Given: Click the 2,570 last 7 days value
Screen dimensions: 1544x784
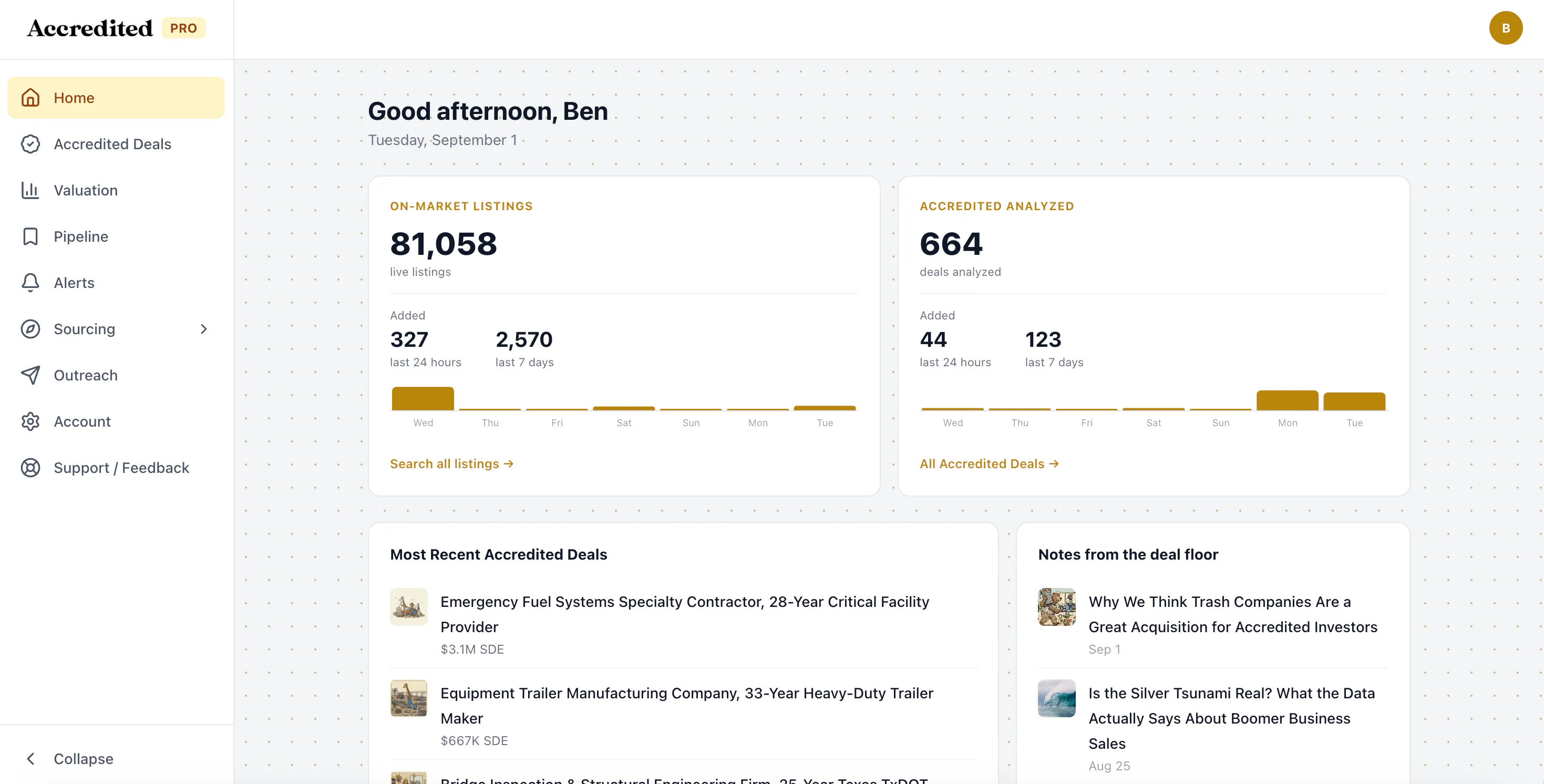Looking at the screenshot, I should click(x=524, y=339).
